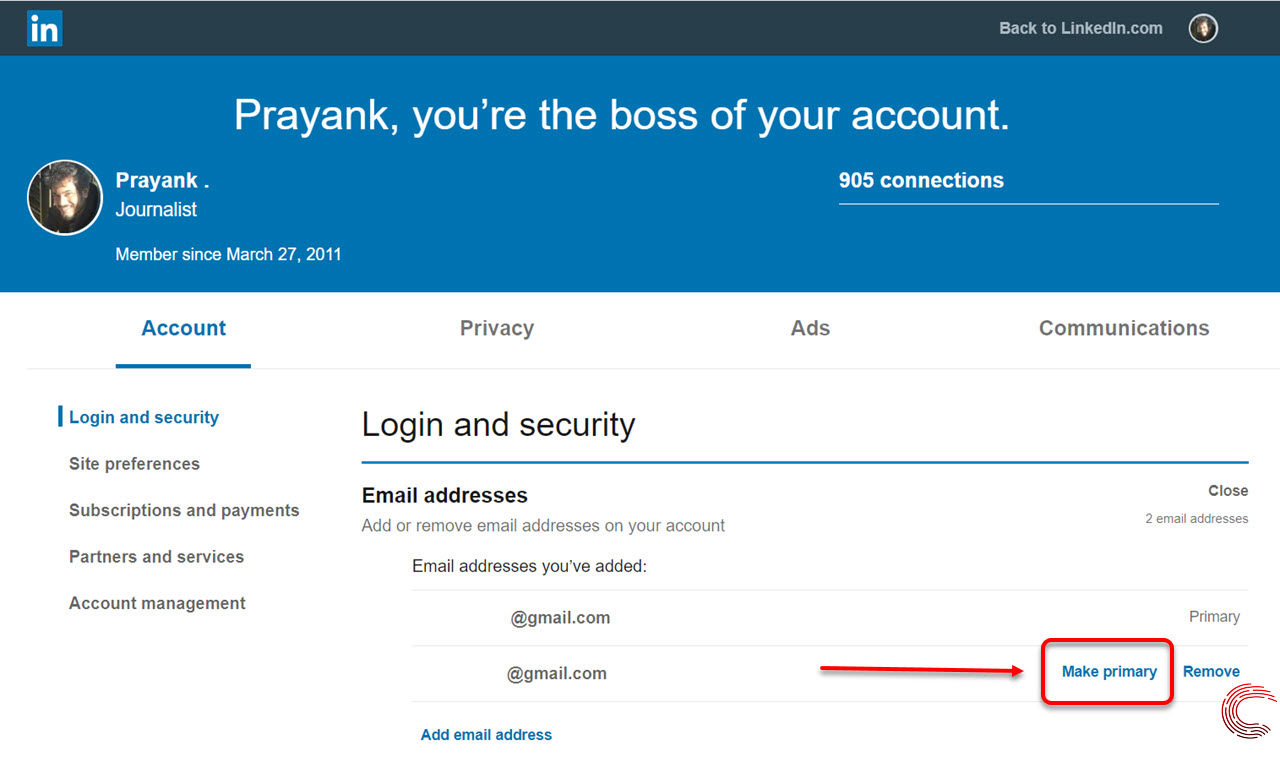Select Site preferences in sidebar
Image resolution: width=1280 pixels, height=762 pixels.
click(x=134, y=464)
